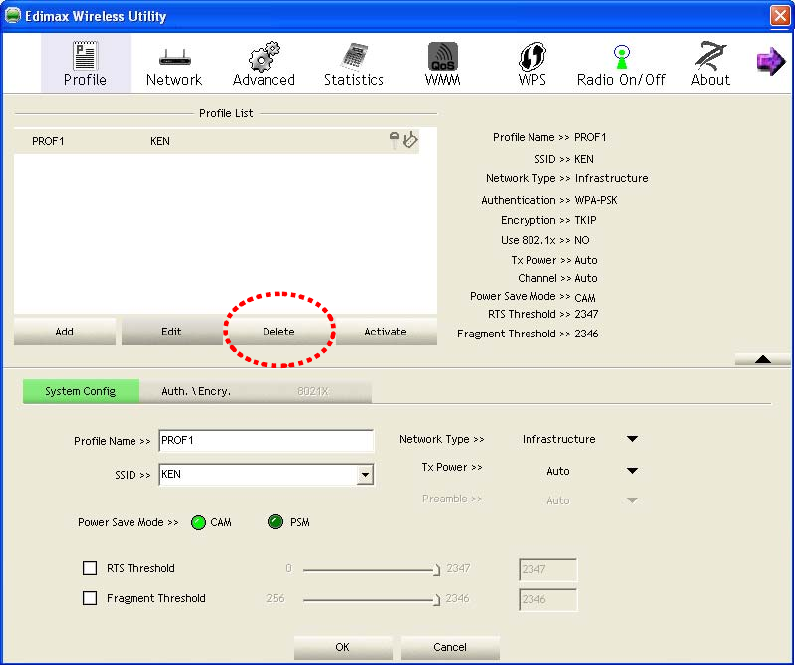The height and width of the screenshot is (665, 795).
Task: Open the About icon
Action: click(x=710, y=56)
